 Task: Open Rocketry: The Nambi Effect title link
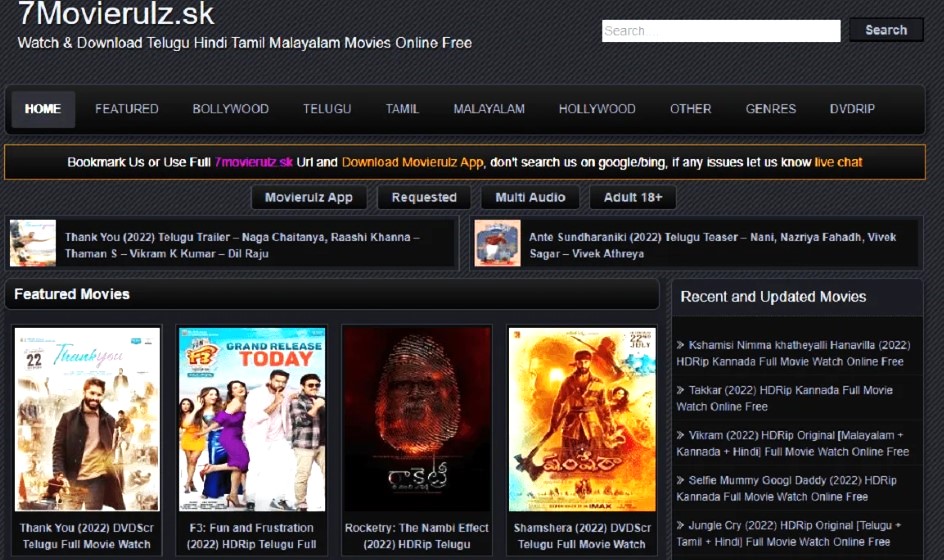(417, 536)
